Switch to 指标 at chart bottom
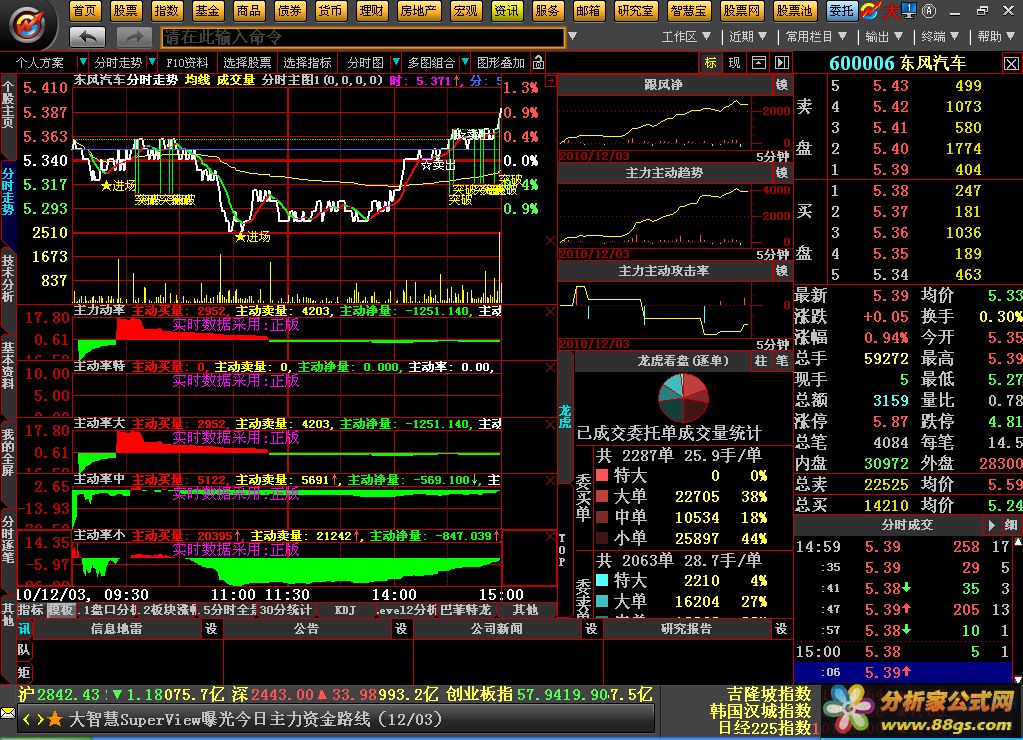This screenshot has height=740, width=1023. pyautogui.click(x=31, y=610)
